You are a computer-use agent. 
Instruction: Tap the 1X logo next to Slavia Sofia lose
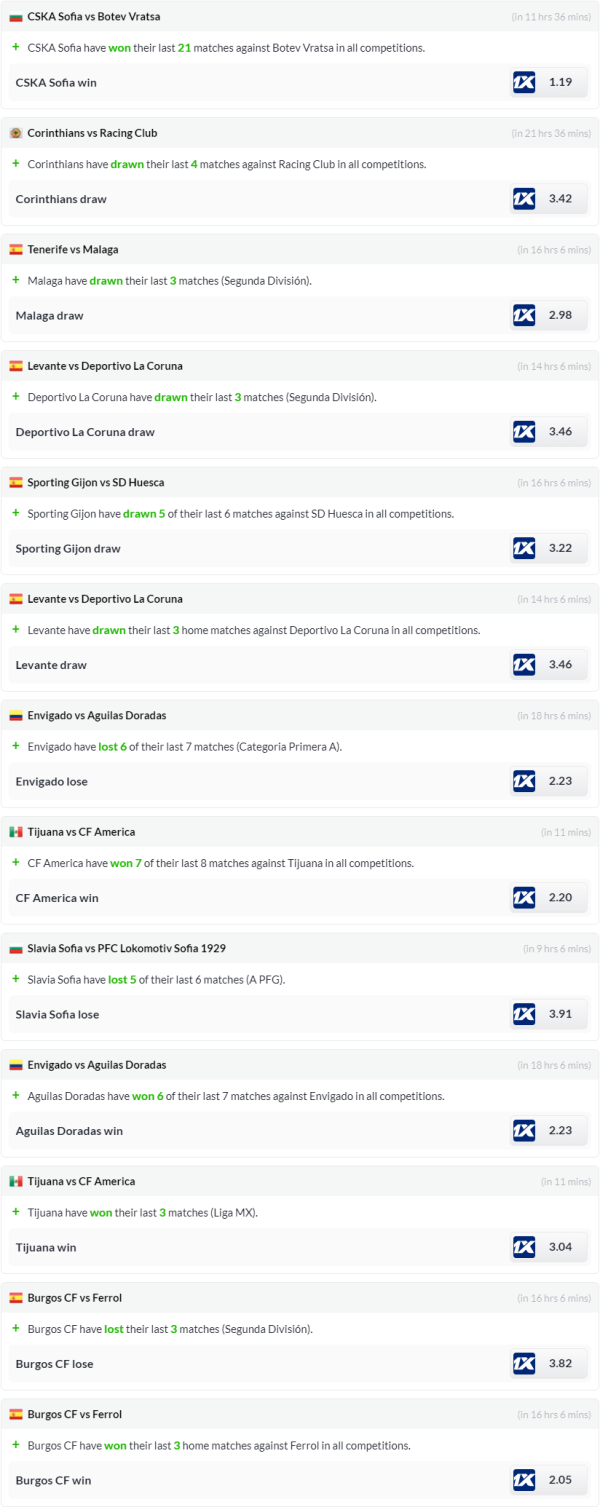[524, 1014]
